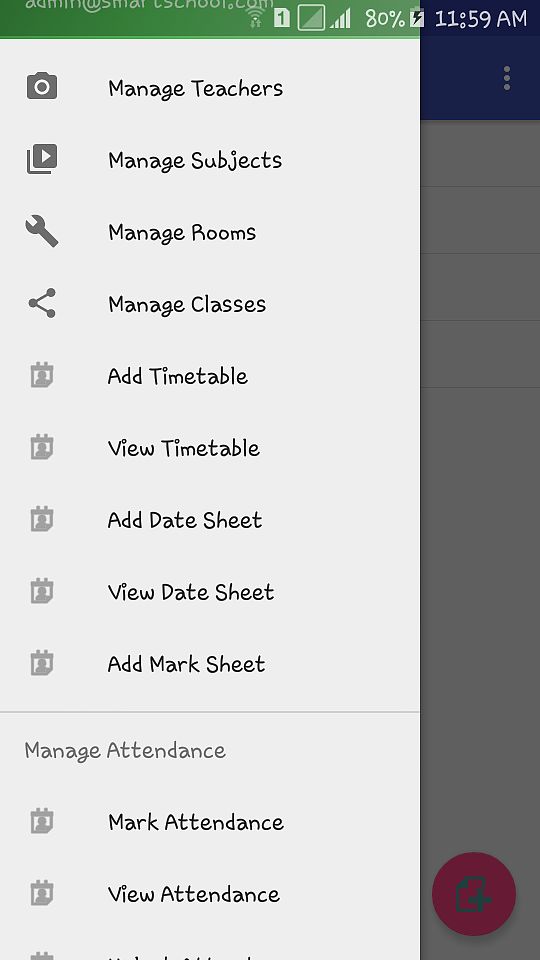Tap the calendar icon next to Mark Attendance
The height and width of the screenshot is (960, 540).
click(x=42, y=822)
